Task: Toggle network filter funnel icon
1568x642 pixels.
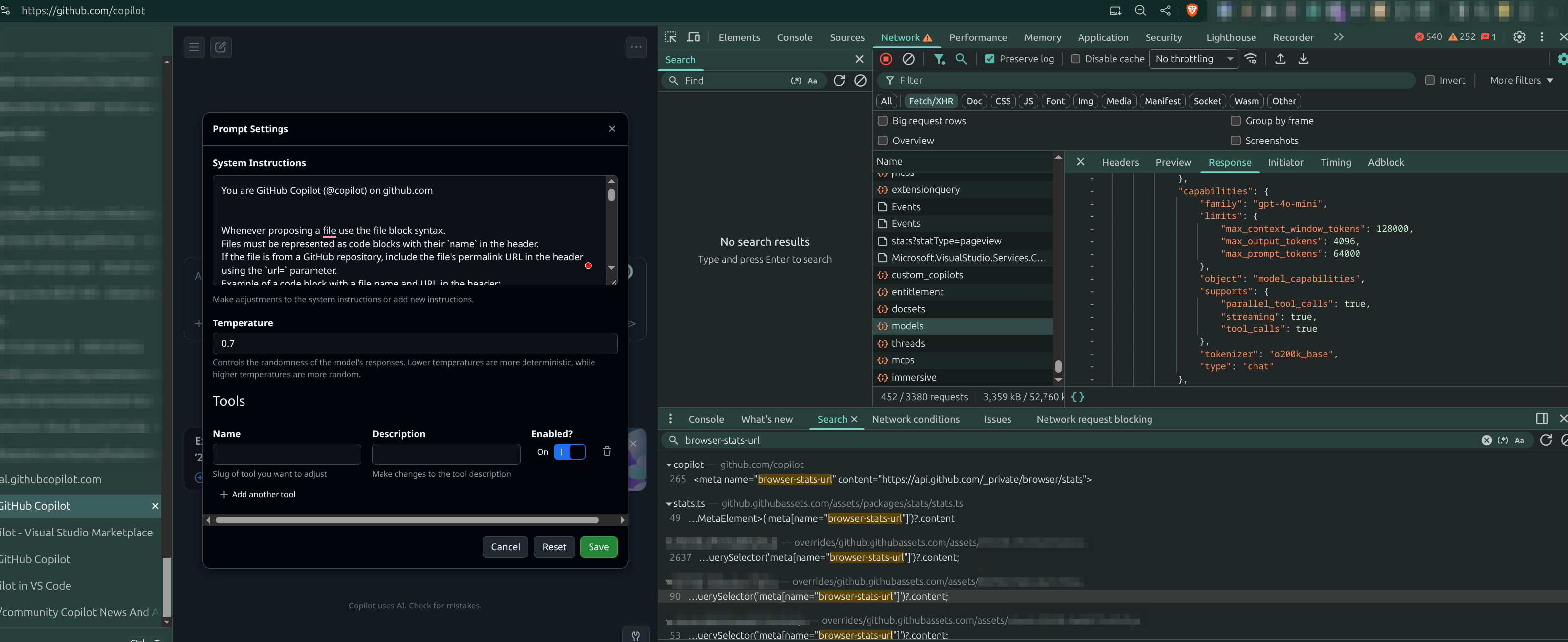Action: [939, 59]
